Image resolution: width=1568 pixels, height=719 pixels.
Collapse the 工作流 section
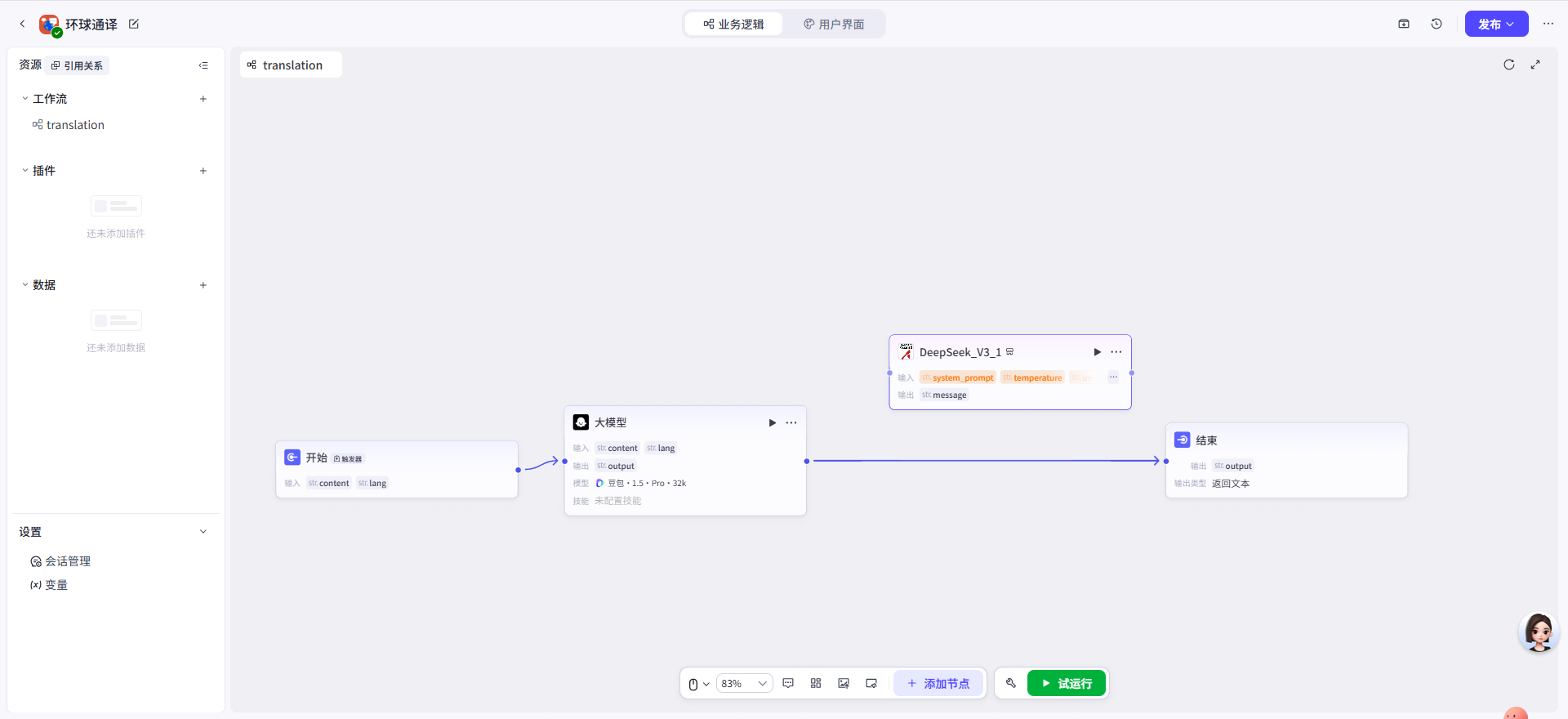tap(25, 99)
